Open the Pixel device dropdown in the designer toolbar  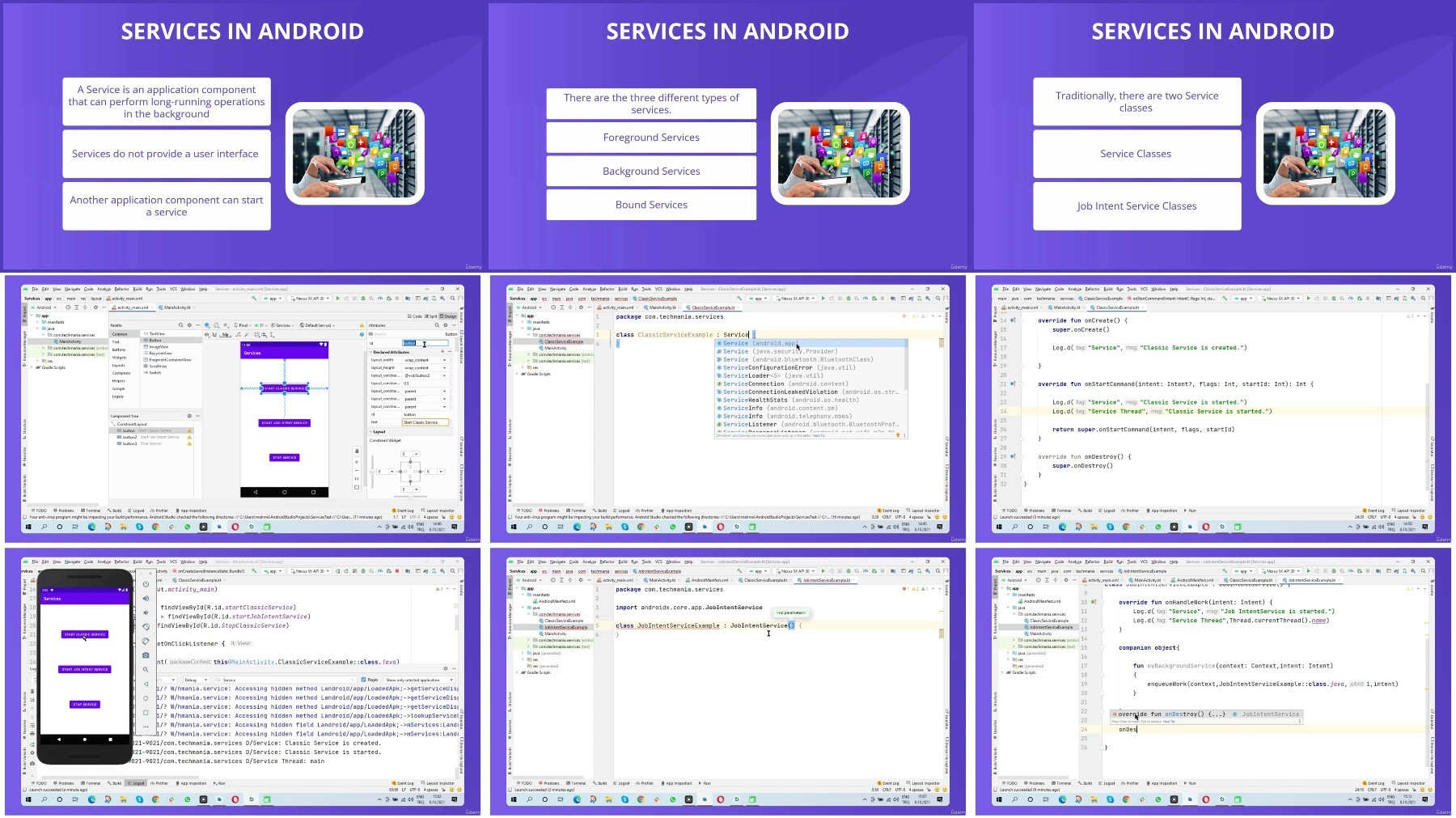click(243, 325)
